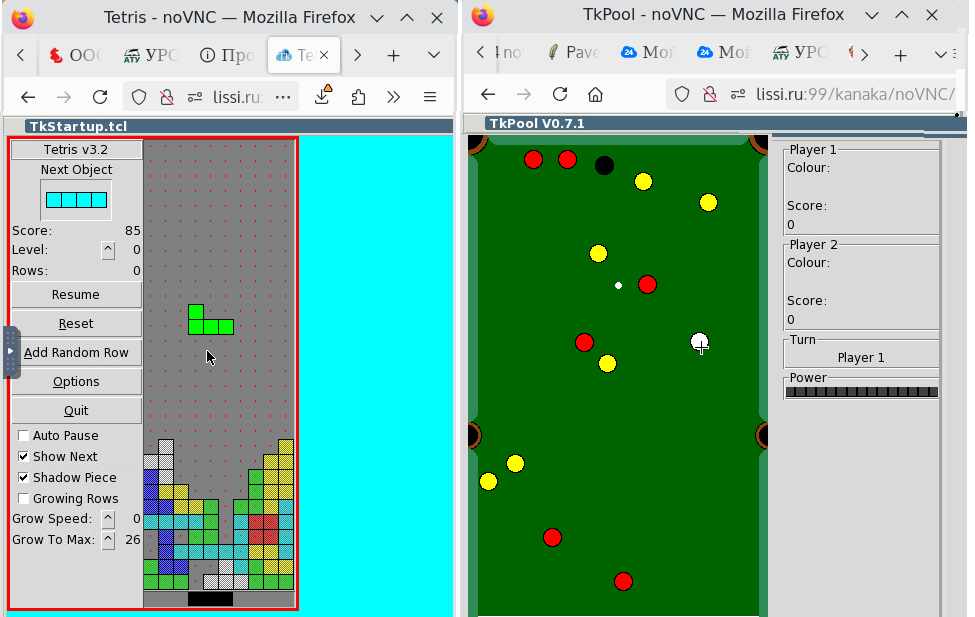Disable Shadow Piece checkbox
Image resolution: width=975 pixels, height=617 pixels.
[x=24, y=478]
